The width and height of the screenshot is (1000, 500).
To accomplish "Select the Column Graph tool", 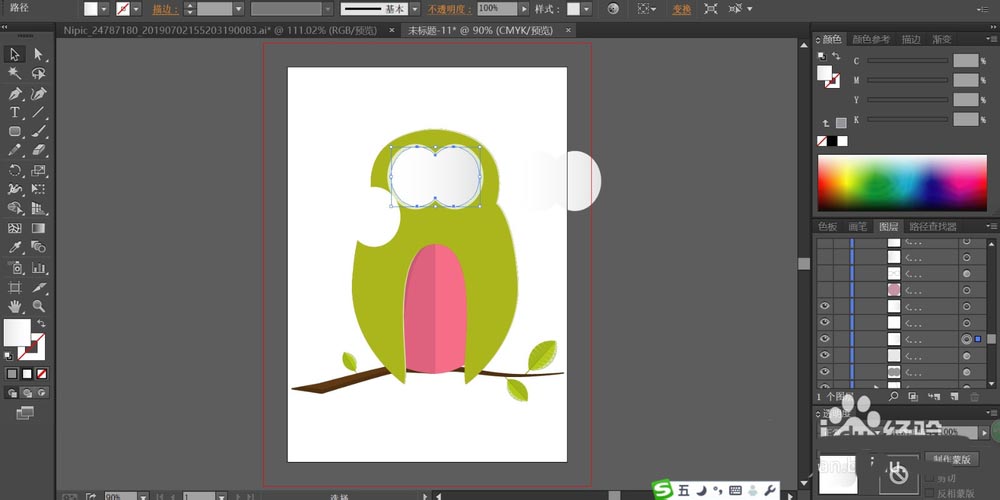I will pos(38,267).
